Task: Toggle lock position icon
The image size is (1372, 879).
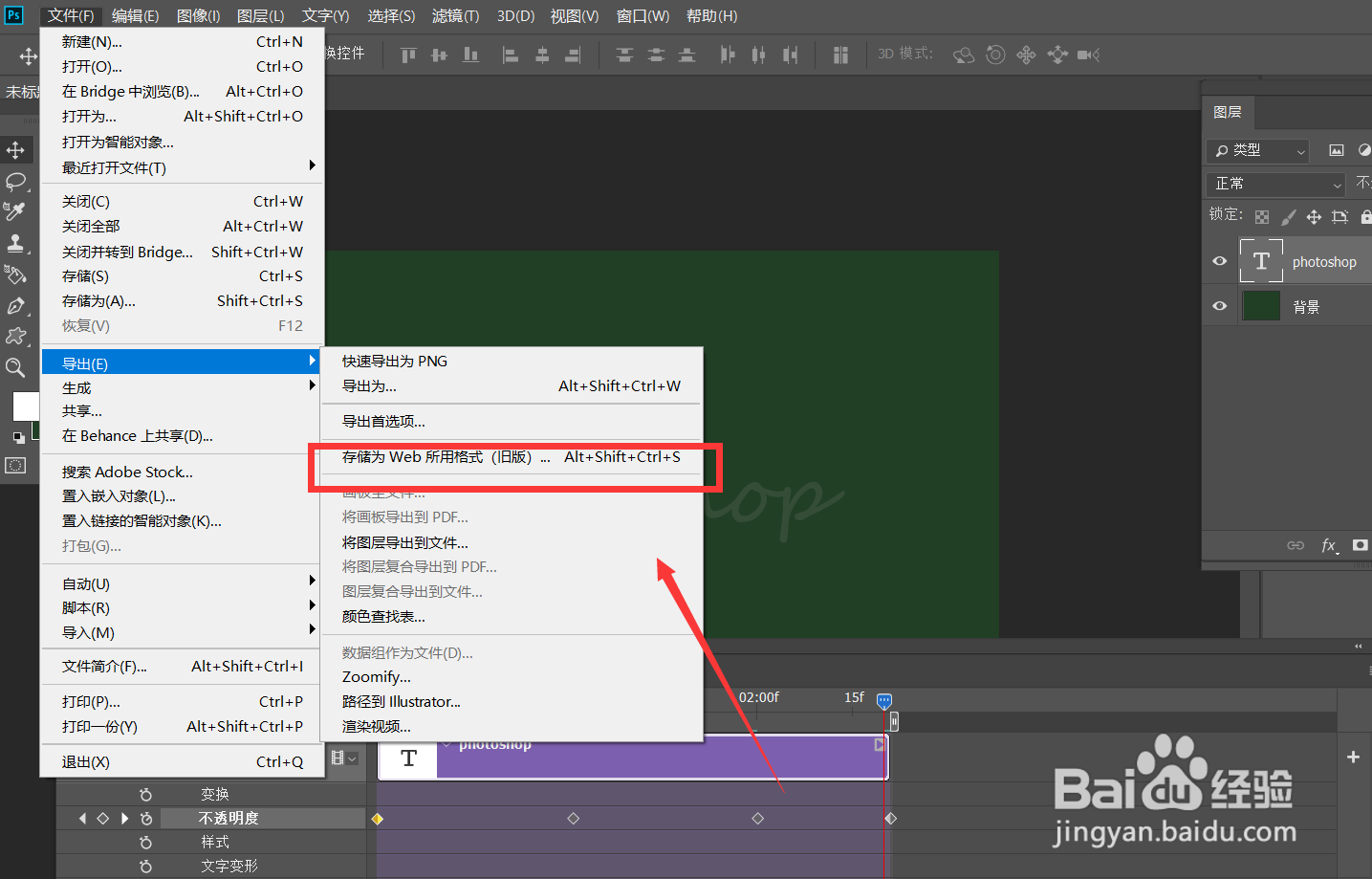Action: click(x=1314, y=217)
